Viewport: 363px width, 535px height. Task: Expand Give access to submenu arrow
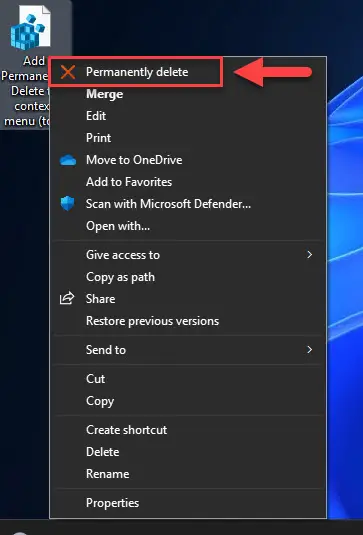pos(309,255)
